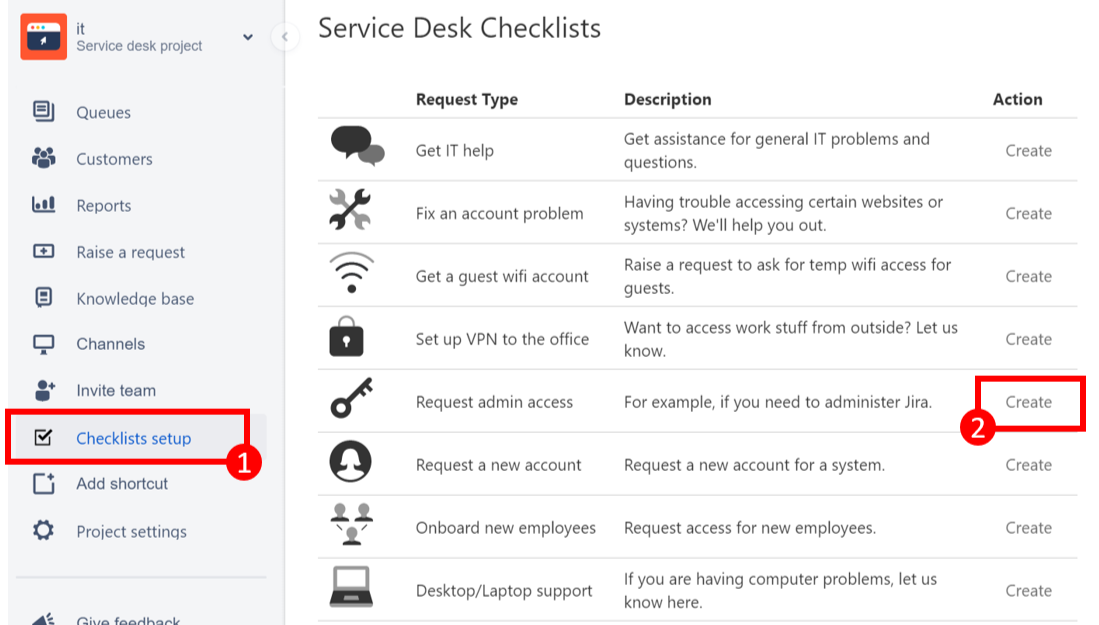Click Create for Get IT help

pyautogui.click(x=1028, y=151)
